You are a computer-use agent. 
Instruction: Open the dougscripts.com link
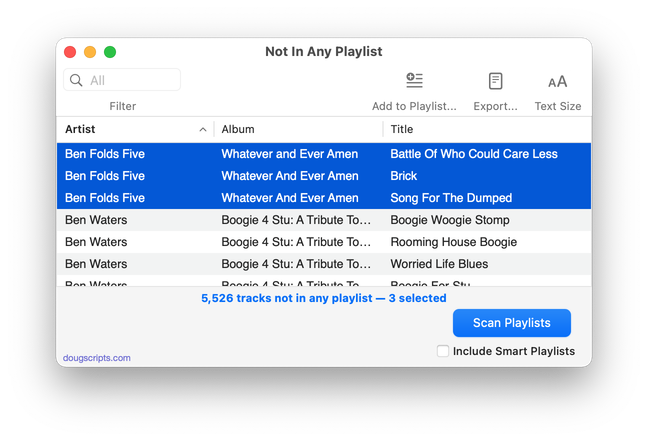pyautogui.click(x=97, y=358)
